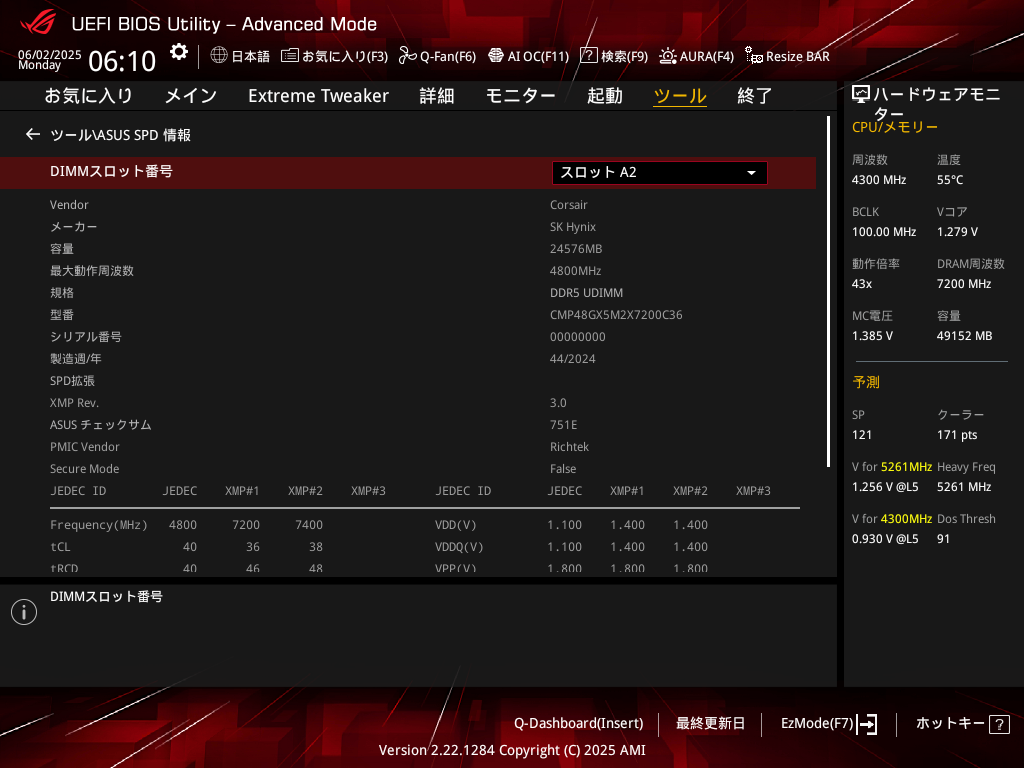1024x768 pixels.
Task: Click 最終更新日 button
Action: pos(710,724)
